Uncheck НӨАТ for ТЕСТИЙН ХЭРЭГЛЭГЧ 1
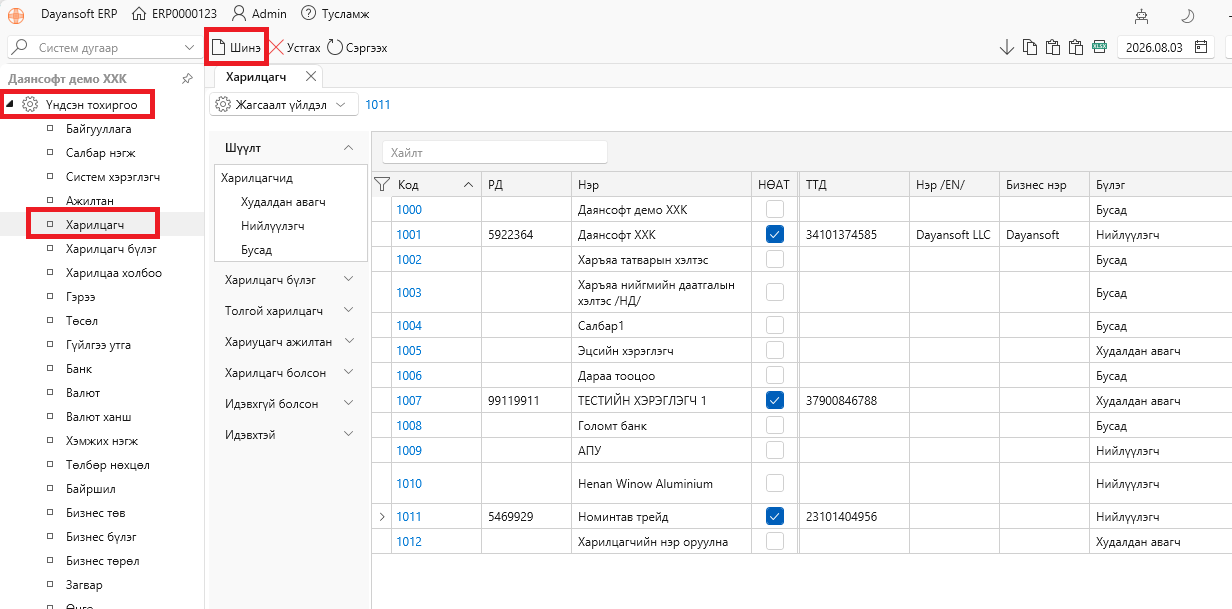Image resolution: width=1232 pixels, height=609 pixels. click(x=774, y=400)
